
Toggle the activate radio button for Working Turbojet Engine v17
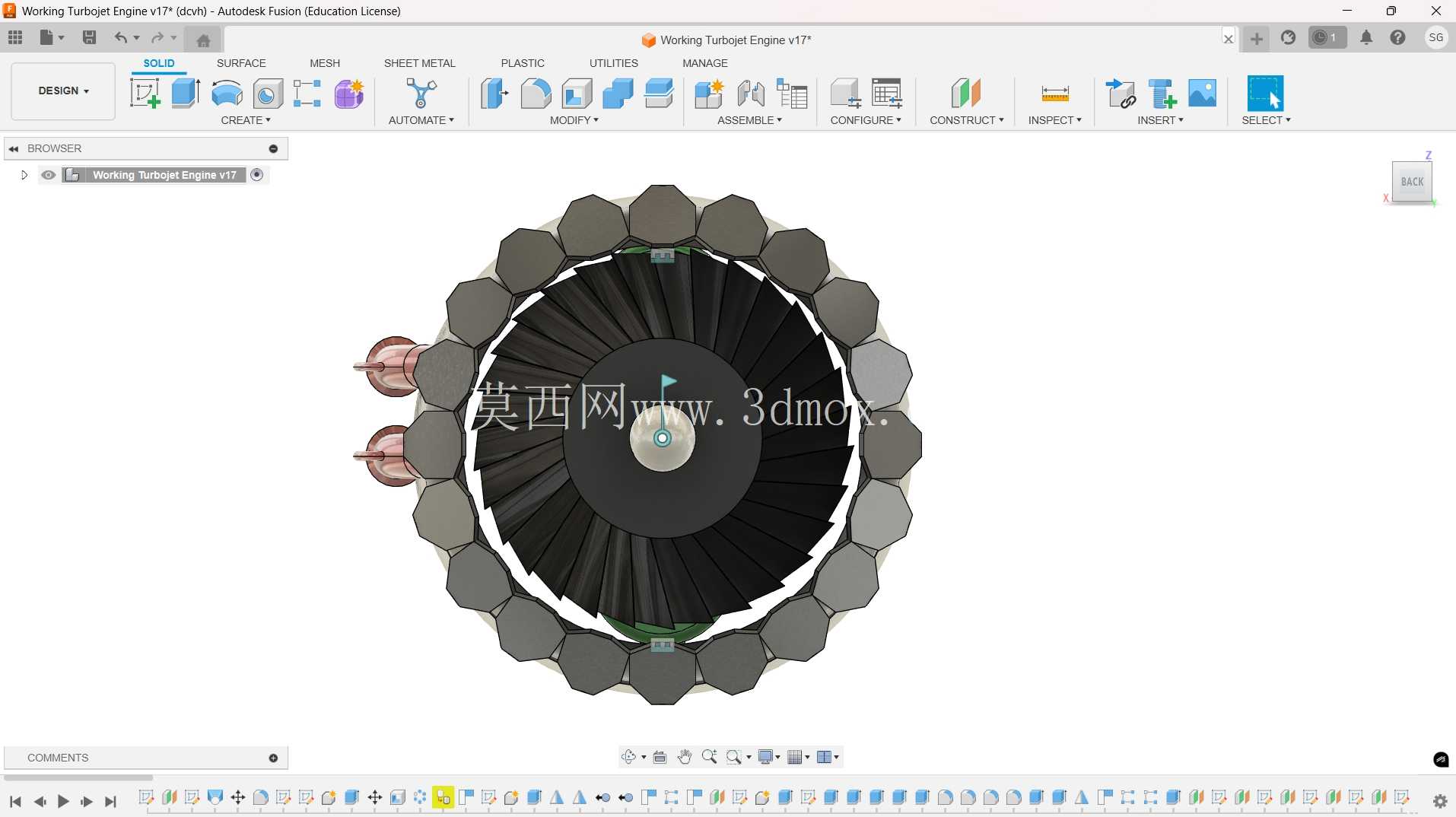click(257, 175)
